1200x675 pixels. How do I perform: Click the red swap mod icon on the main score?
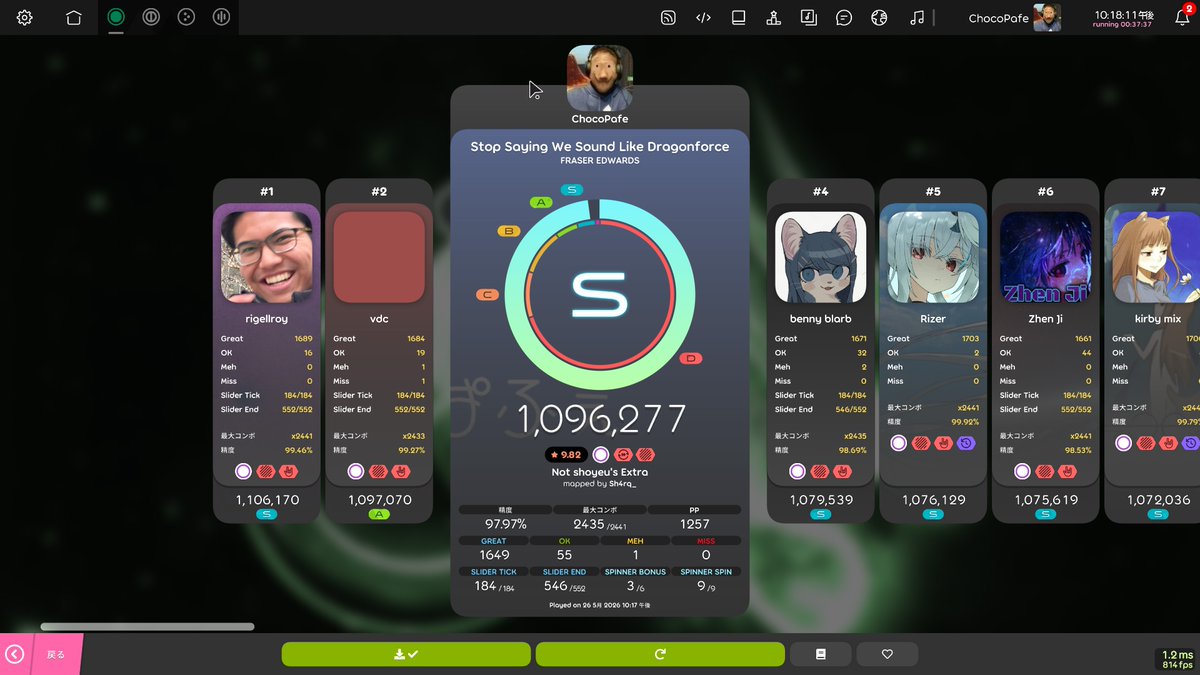(623, 455)
